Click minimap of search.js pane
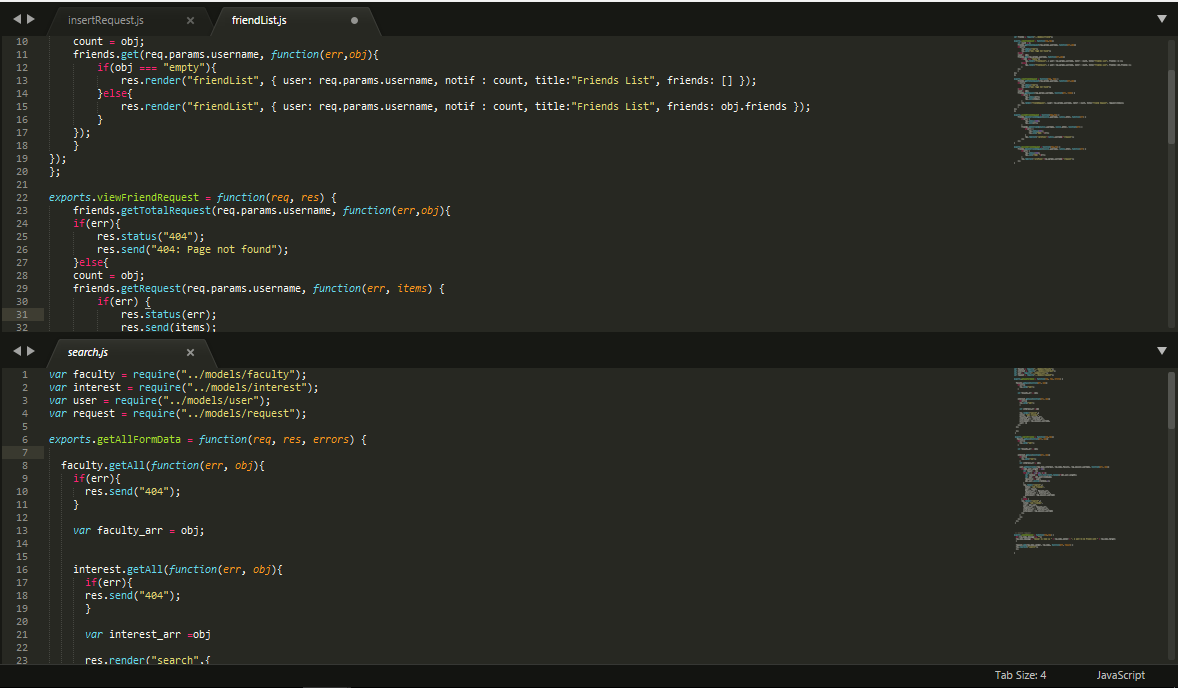The image size is (1178, 688). click(x=1065, y=460)
